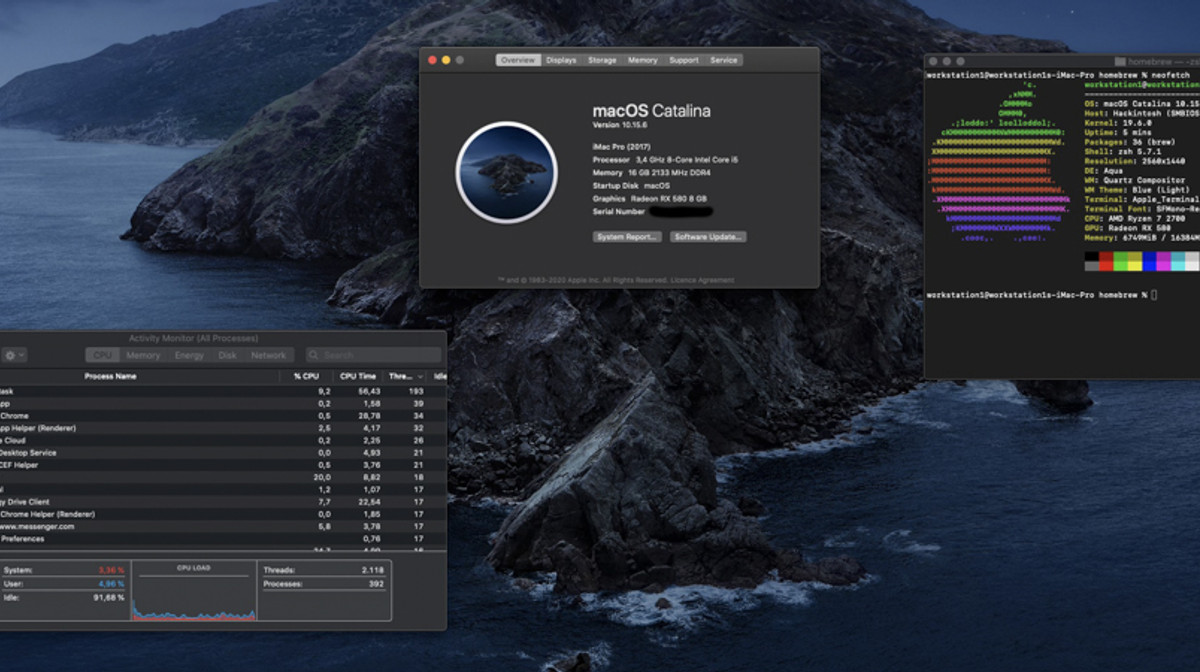The height and width of the screenshot is (672, 1200).
Task: Open the Support tab
Action: (x=684, y=60)
